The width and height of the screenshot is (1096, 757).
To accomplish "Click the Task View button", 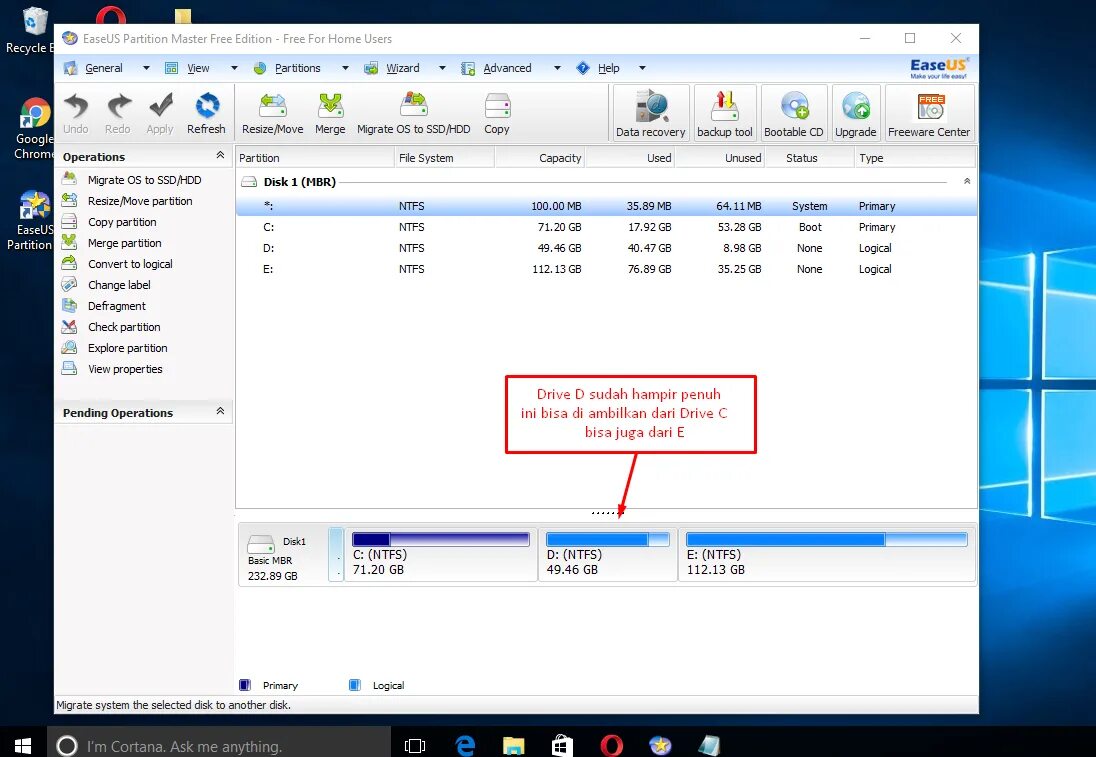I will pyautogui.click(x=415, y=745).
